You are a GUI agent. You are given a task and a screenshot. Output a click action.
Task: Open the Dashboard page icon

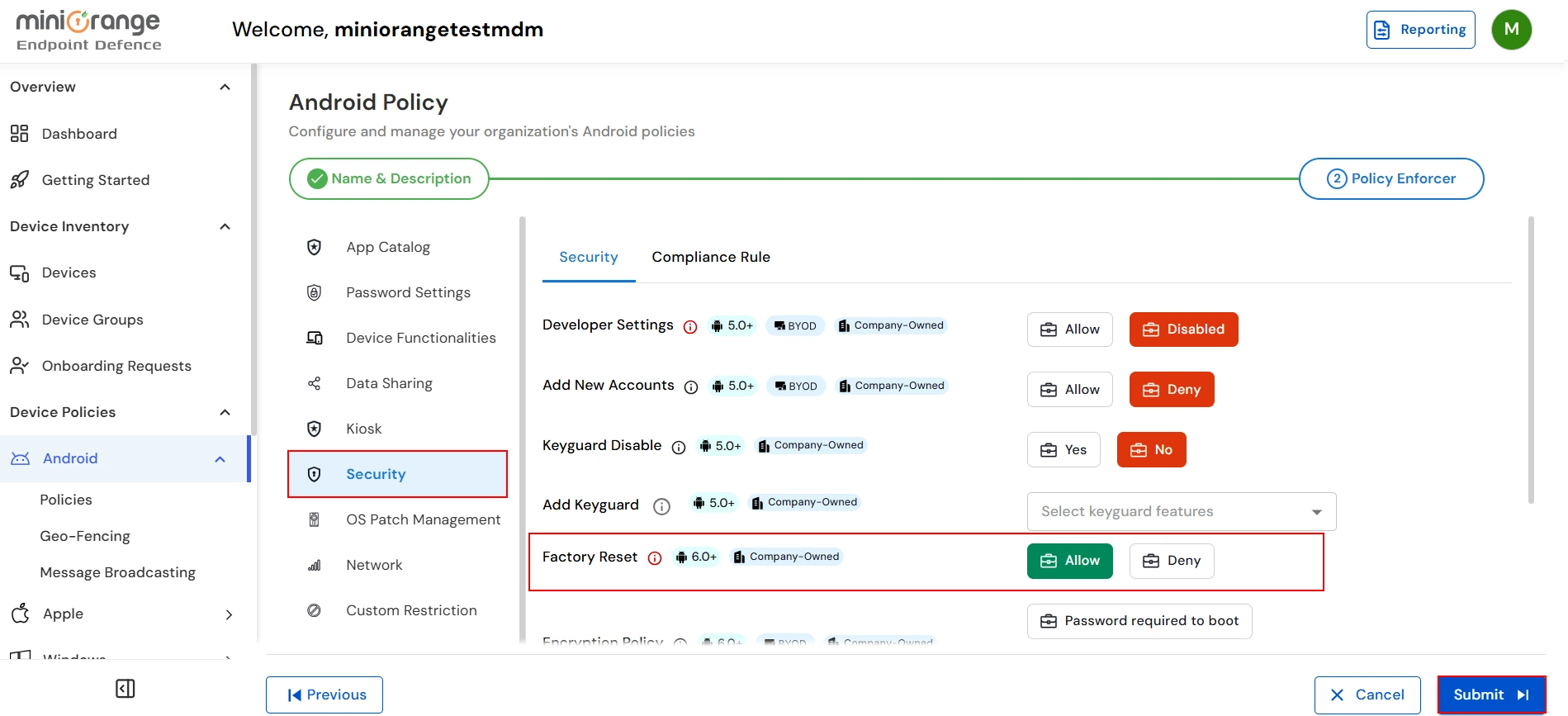click(19, 134)
